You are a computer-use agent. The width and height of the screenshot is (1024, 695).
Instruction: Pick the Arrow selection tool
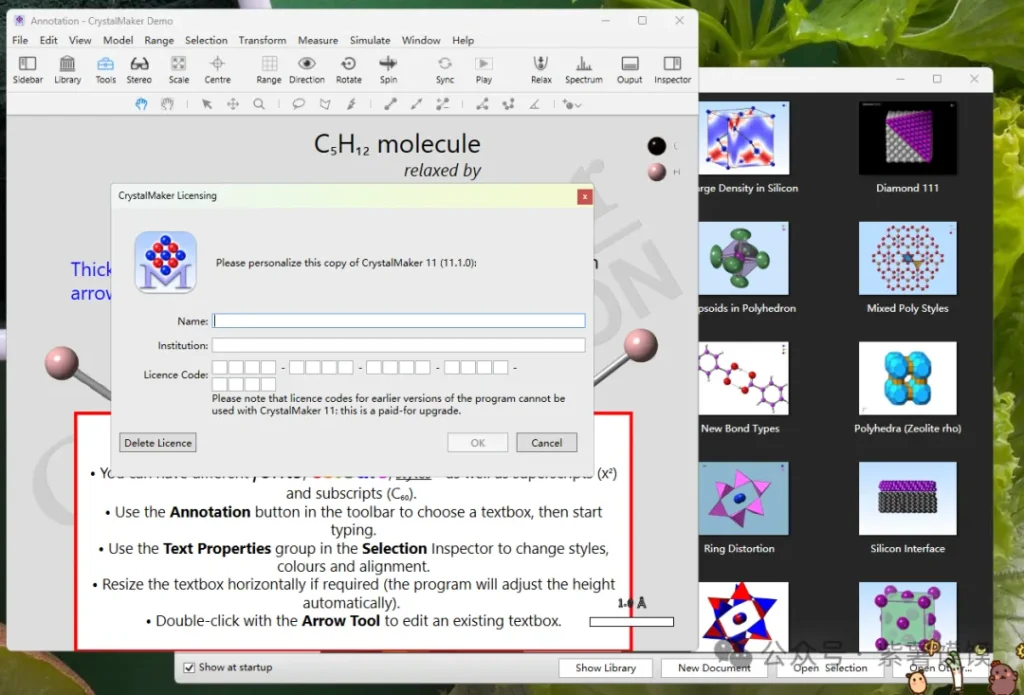(x=207, y=104)
